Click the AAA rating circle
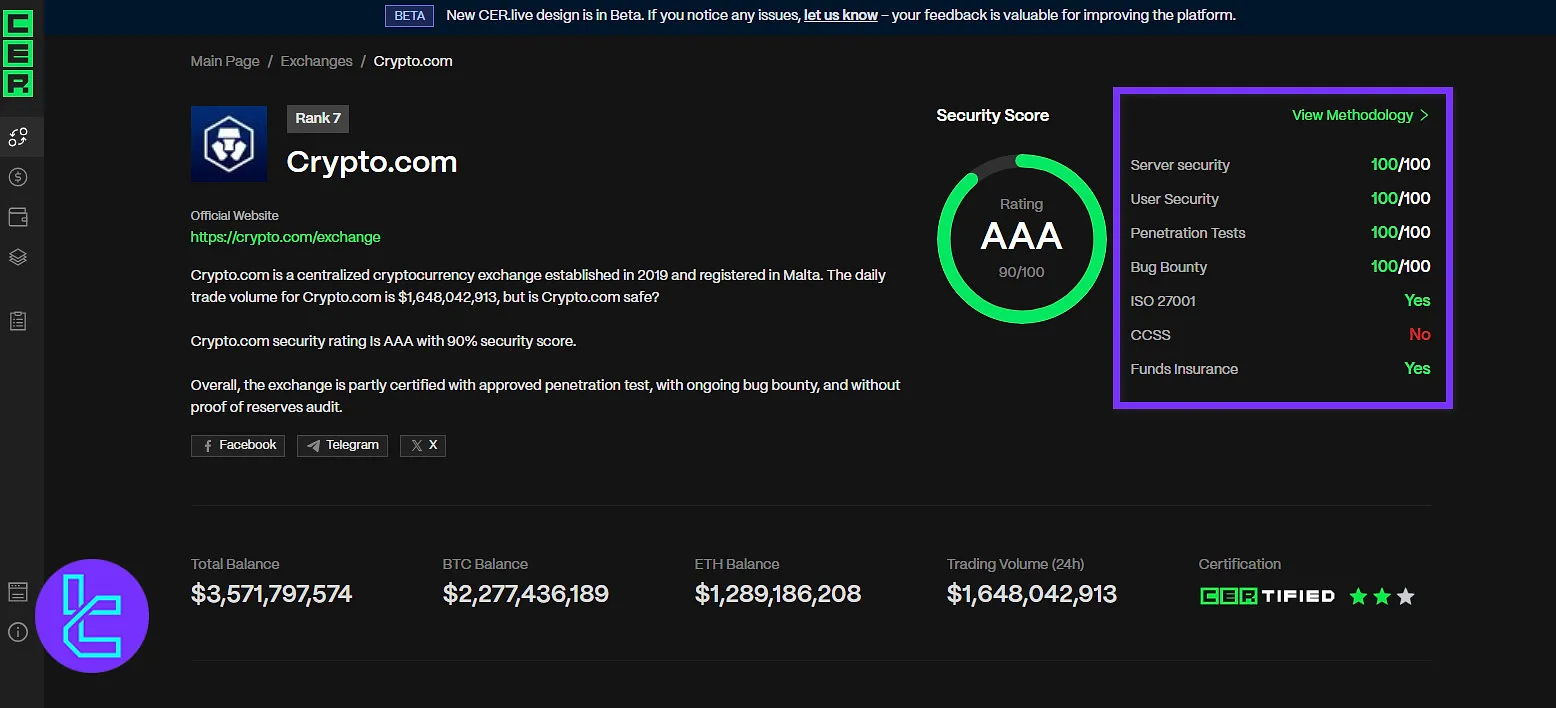The height and width of the screenshot is (708, 1556). coord(1021,238)
